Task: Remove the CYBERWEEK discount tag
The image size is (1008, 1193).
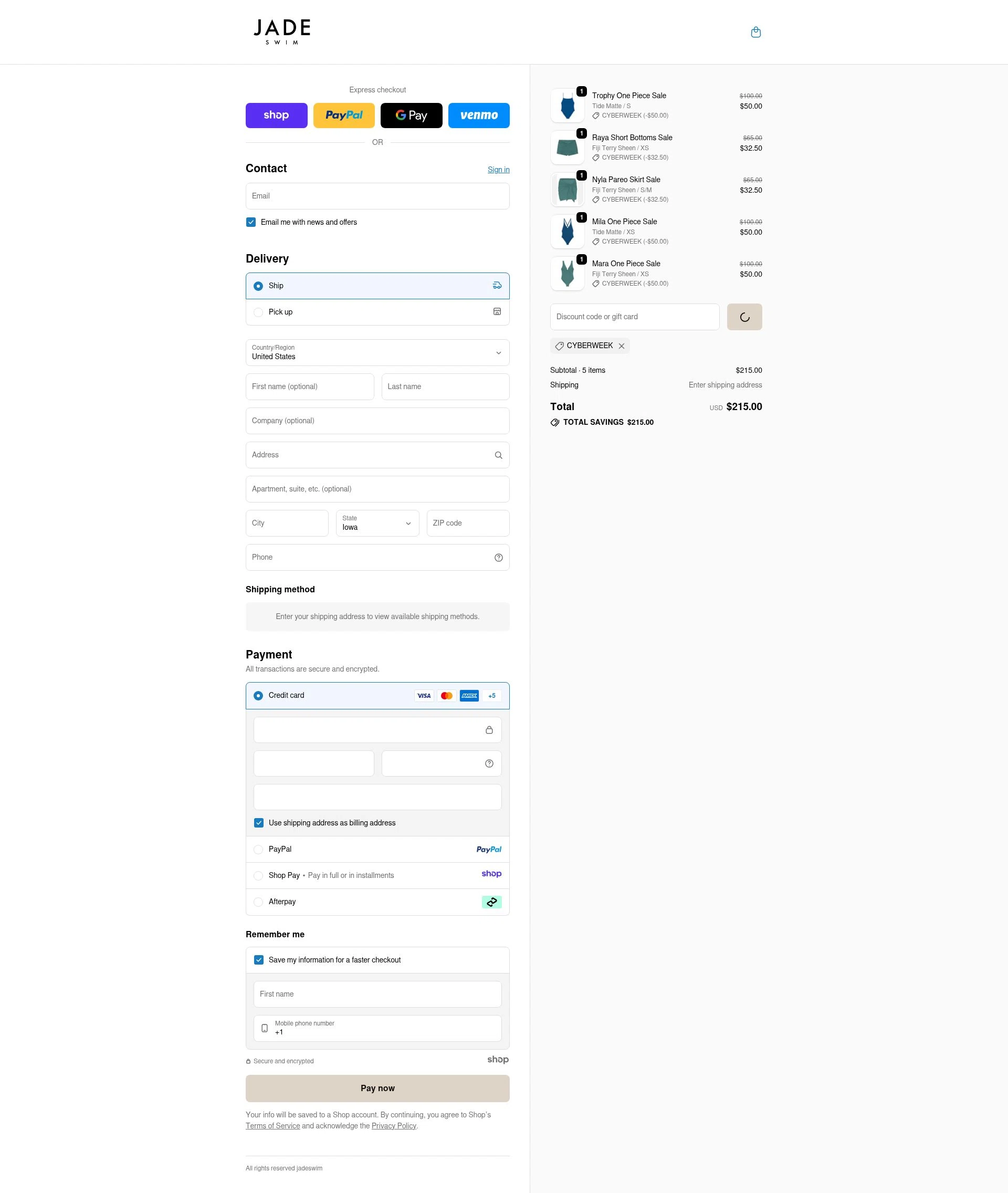Action: pos(621,346)
